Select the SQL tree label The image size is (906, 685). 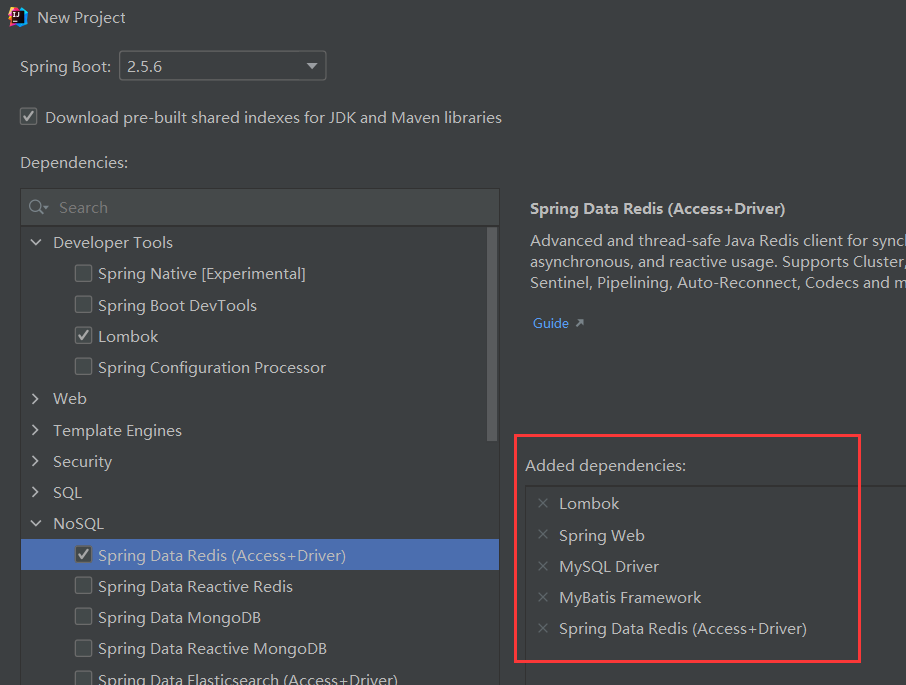click(x=68, y=493)
